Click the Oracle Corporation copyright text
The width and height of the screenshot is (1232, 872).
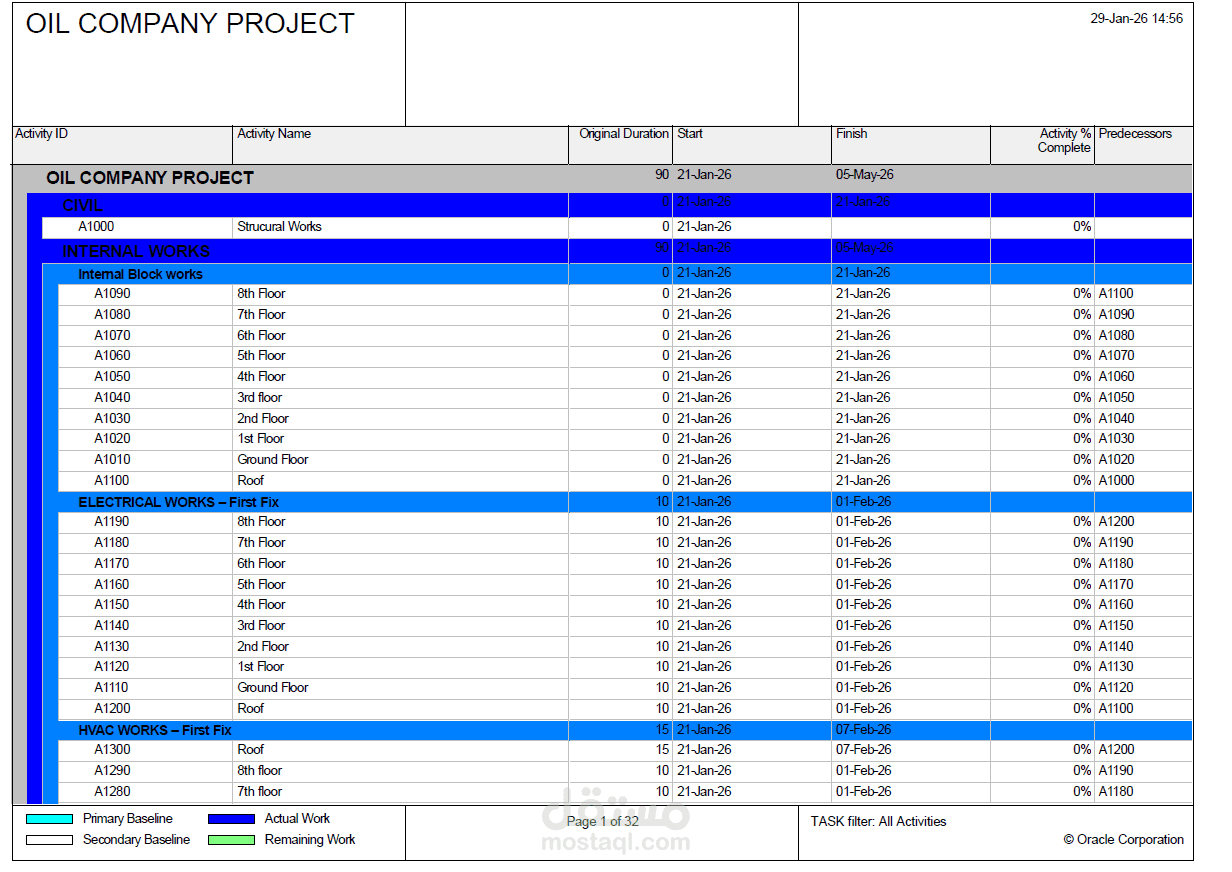click(x=1124, y=840)
